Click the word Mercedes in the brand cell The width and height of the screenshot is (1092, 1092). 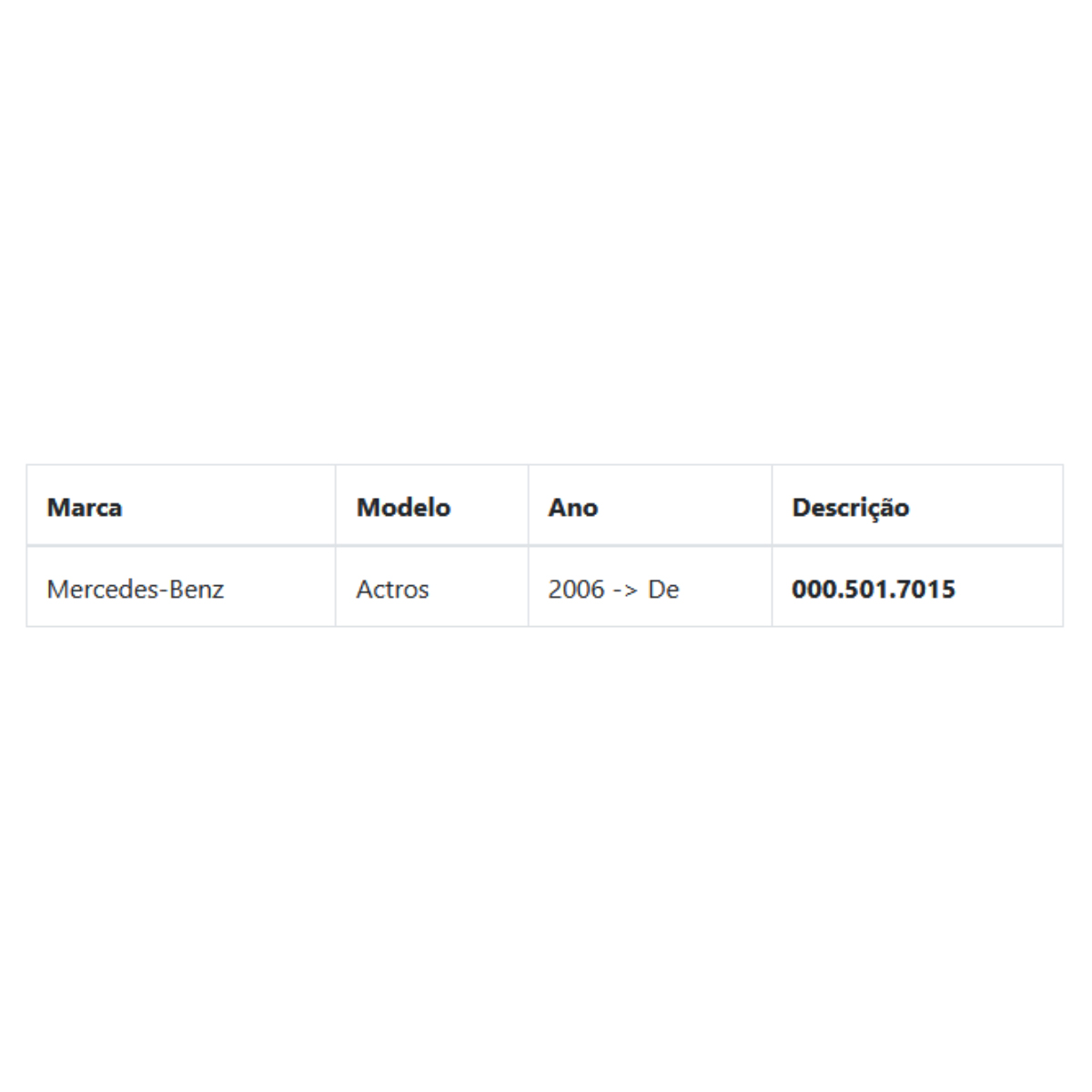click(105, 589)
